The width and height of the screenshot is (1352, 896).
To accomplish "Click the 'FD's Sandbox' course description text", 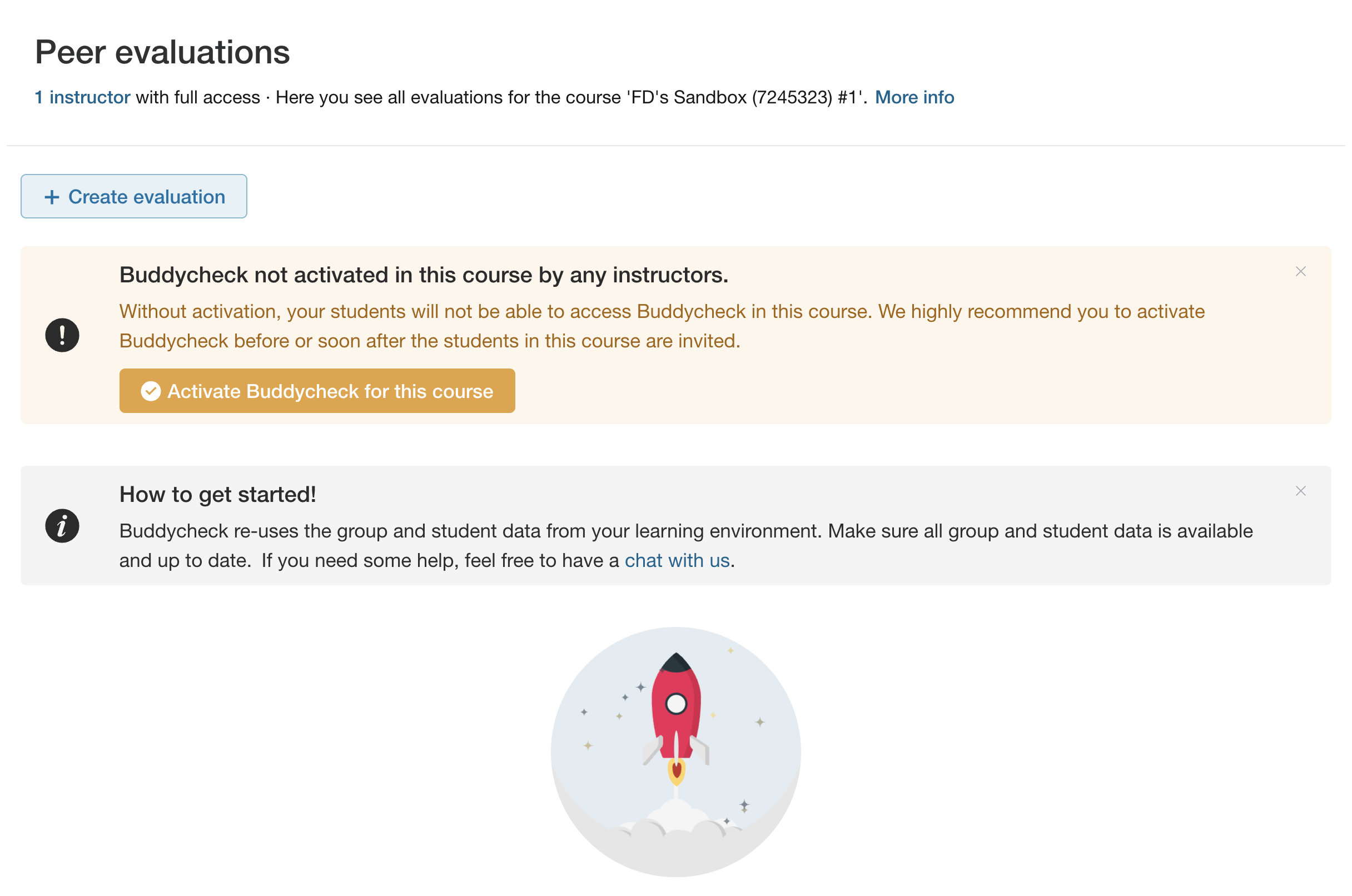I will [571, 97].
